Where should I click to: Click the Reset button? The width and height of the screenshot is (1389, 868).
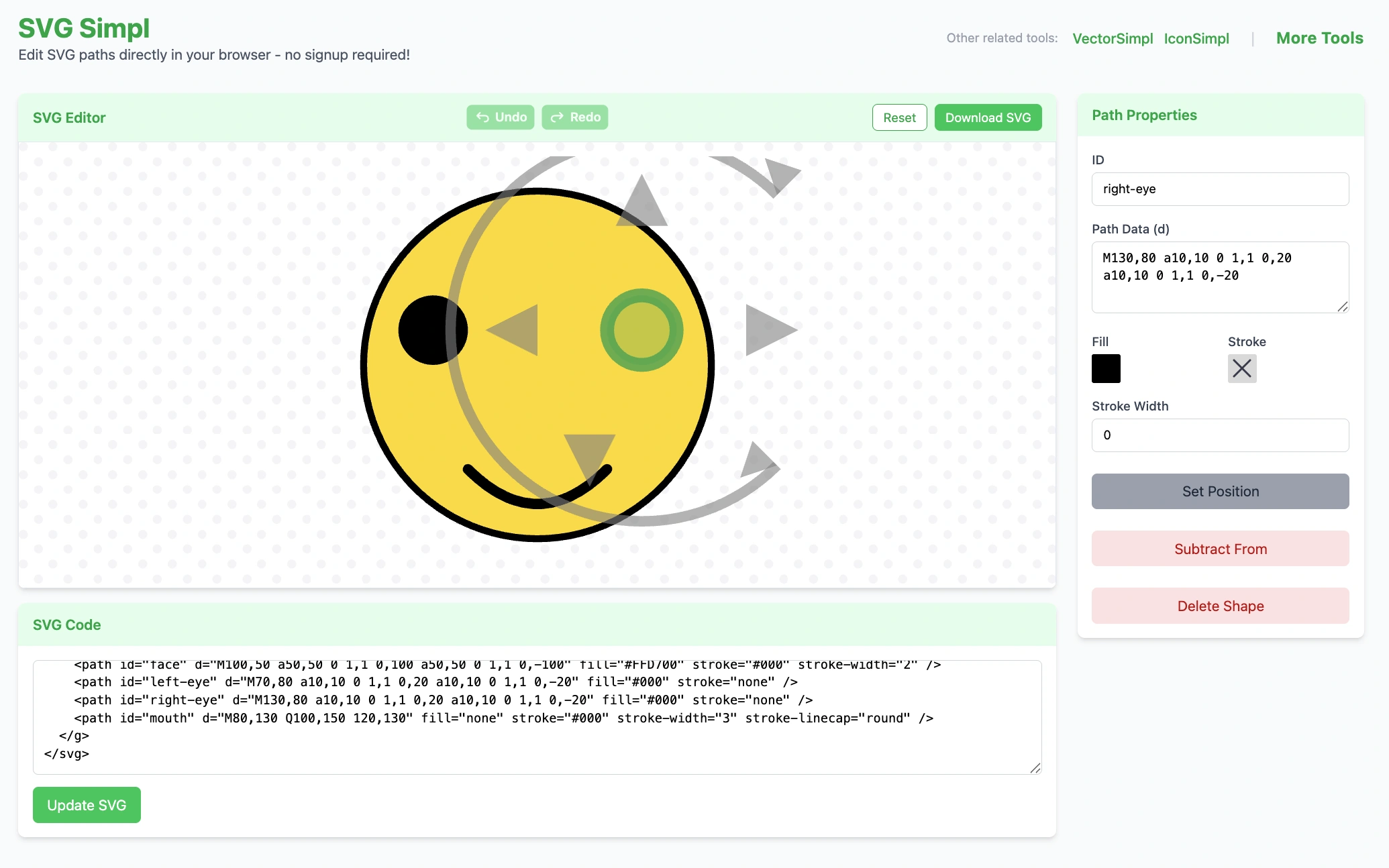(899, 118)
